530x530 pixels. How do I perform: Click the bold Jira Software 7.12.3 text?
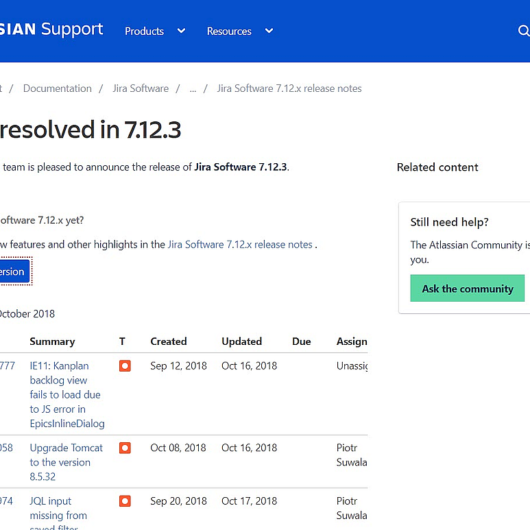pyautogui.click(x=241, y=167)
